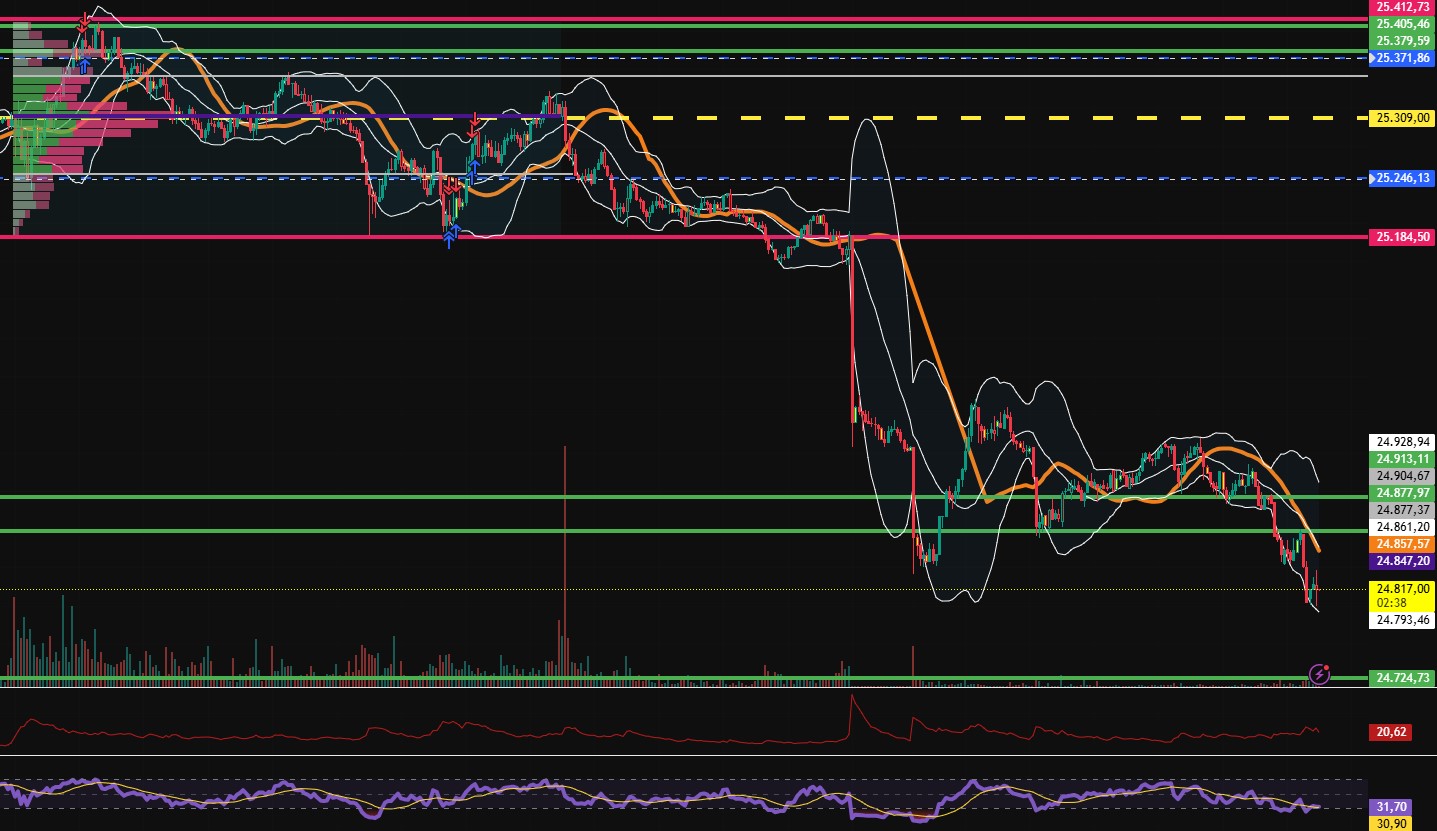Expand the 25.246,13 blue alert label

tap(1402, 179)
